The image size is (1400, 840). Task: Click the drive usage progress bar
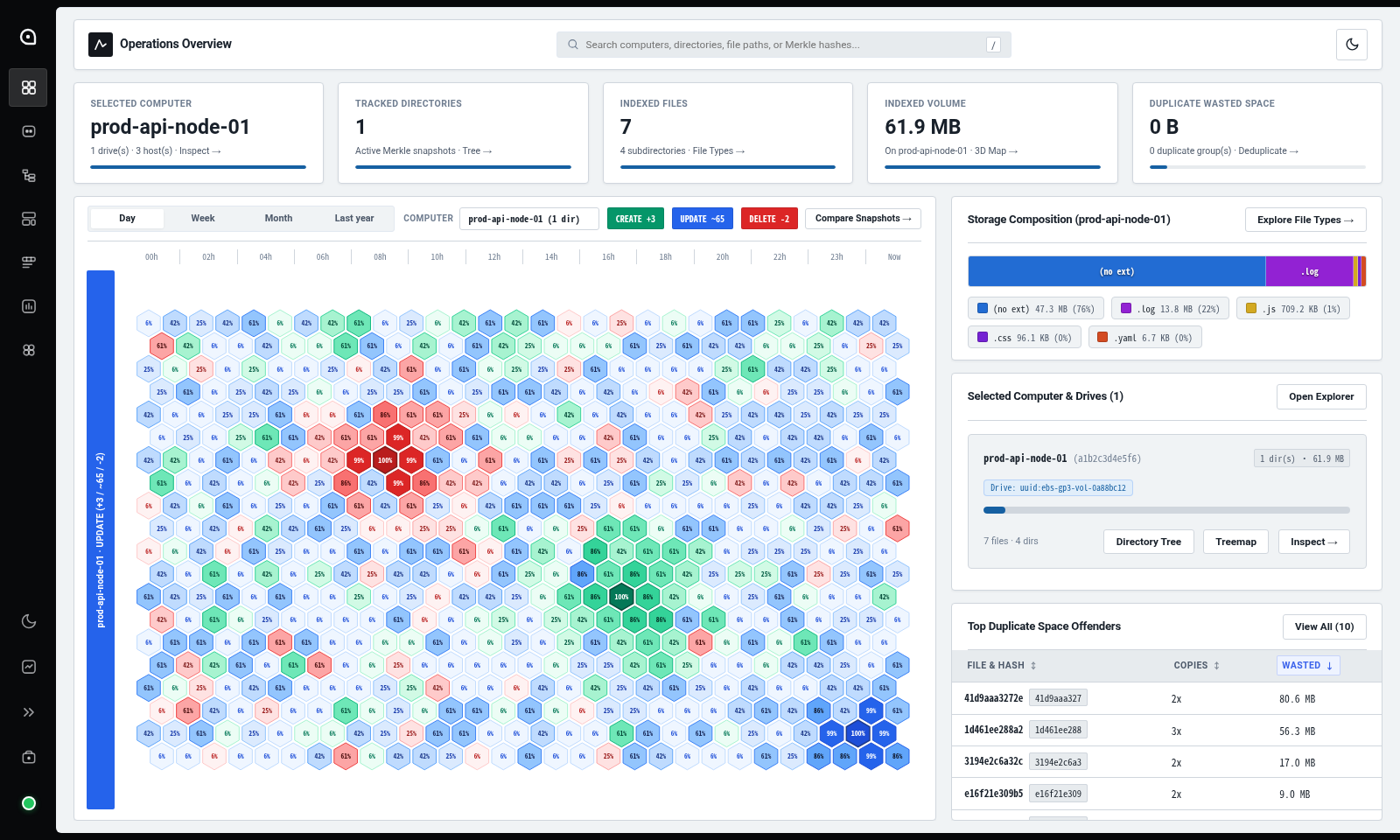(1166, 509)
